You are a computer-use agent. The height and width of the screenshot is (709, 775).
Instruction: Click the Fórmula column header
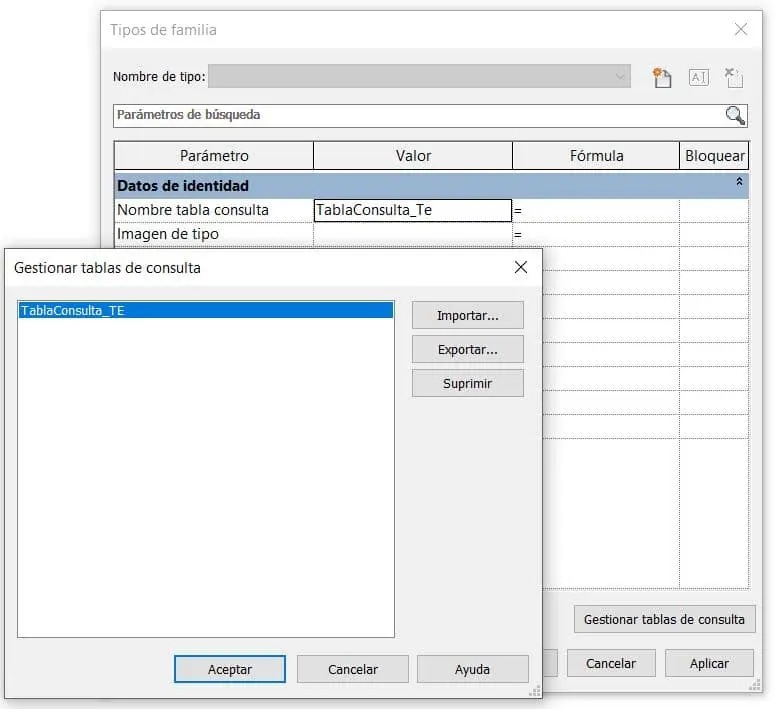tap(596, 156)
